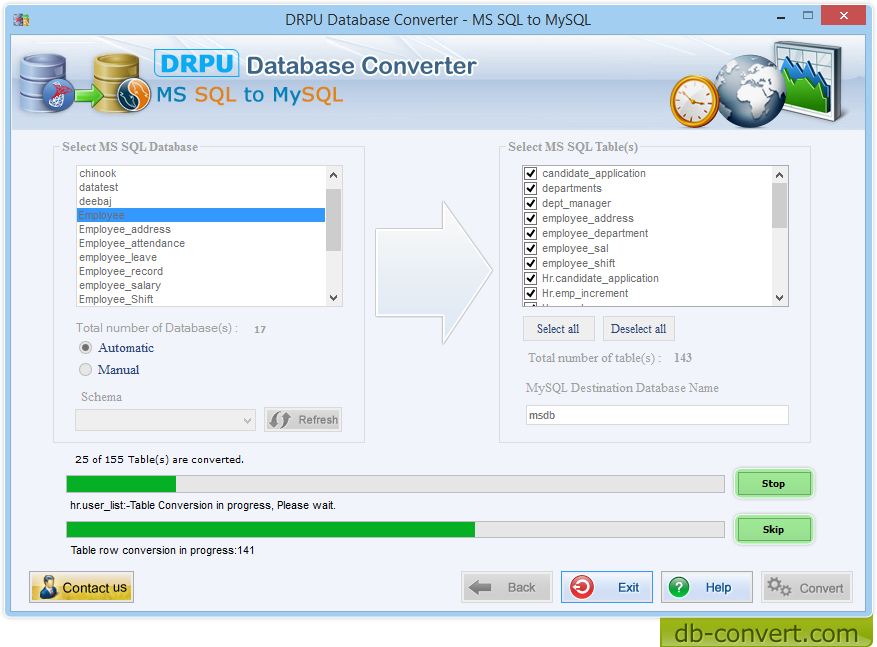This screenshot has height=647, width=877.
Task: Click database list scroll up arrow
Action: pos(333,175)
